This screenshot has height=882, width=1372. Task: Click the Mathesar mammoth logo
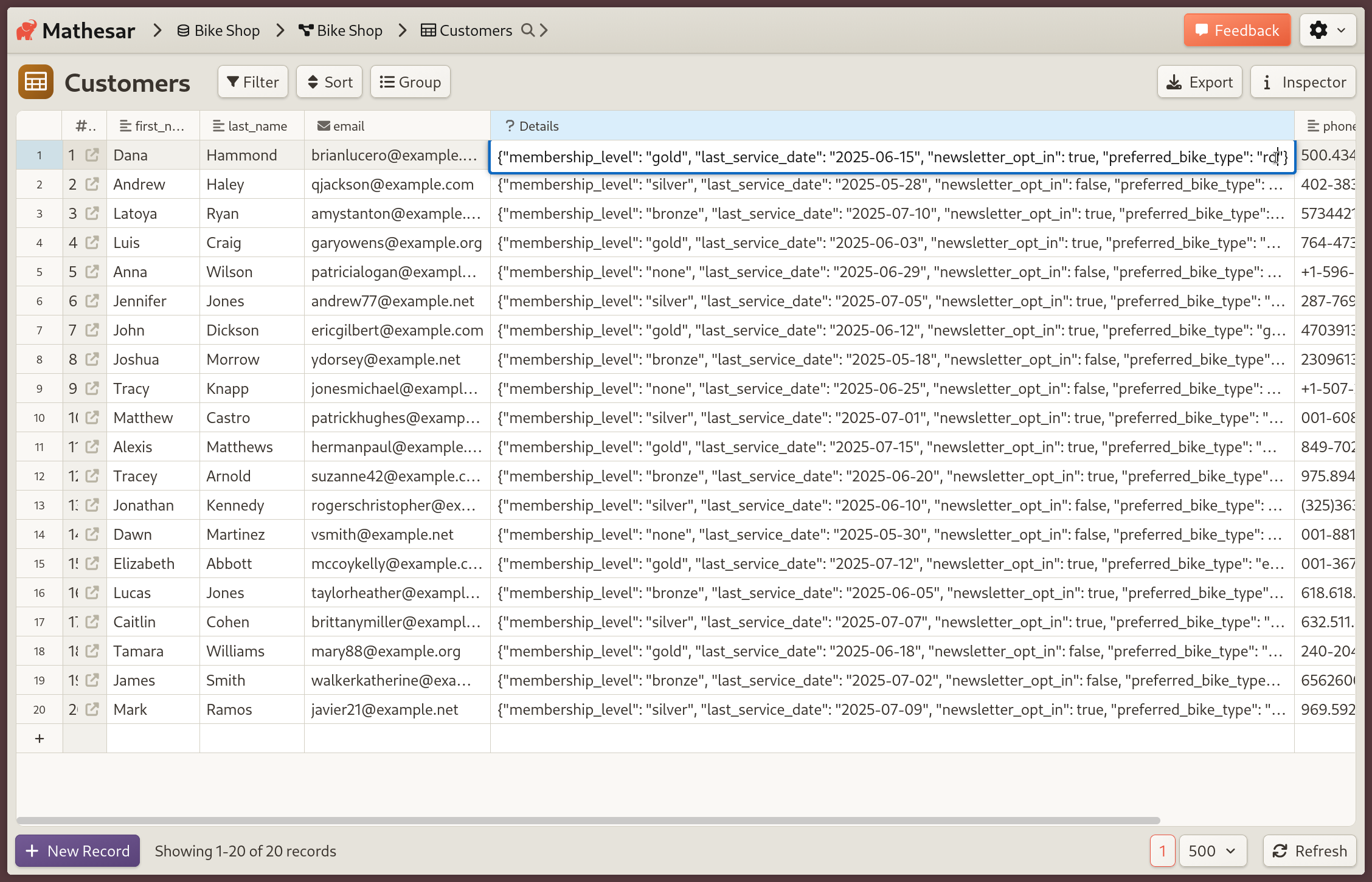(26, 30)
